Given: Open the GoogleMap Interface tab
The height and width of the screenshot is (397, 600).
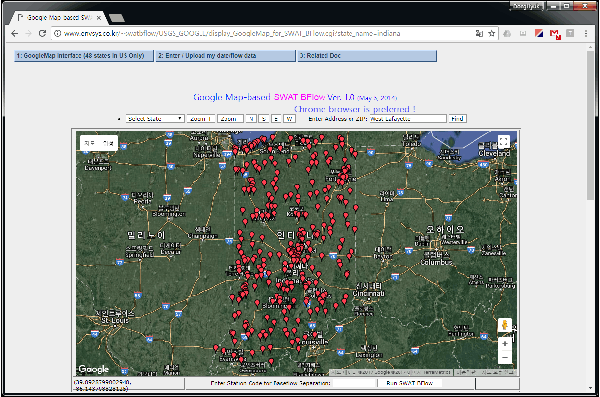Looking at the screenshot, I should click(x=84, y=56).
